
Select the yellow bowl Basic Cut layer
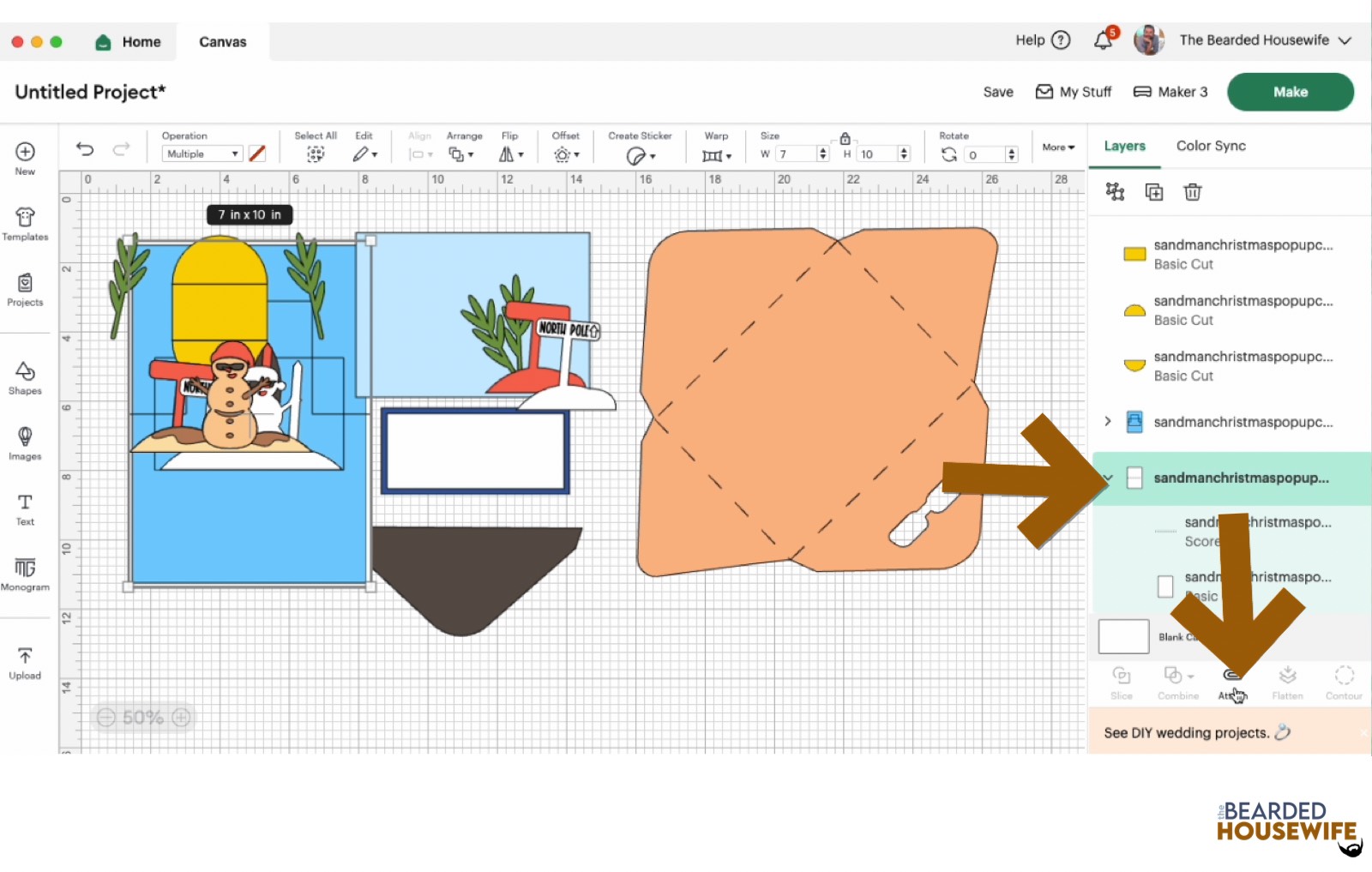point(1230,365)
